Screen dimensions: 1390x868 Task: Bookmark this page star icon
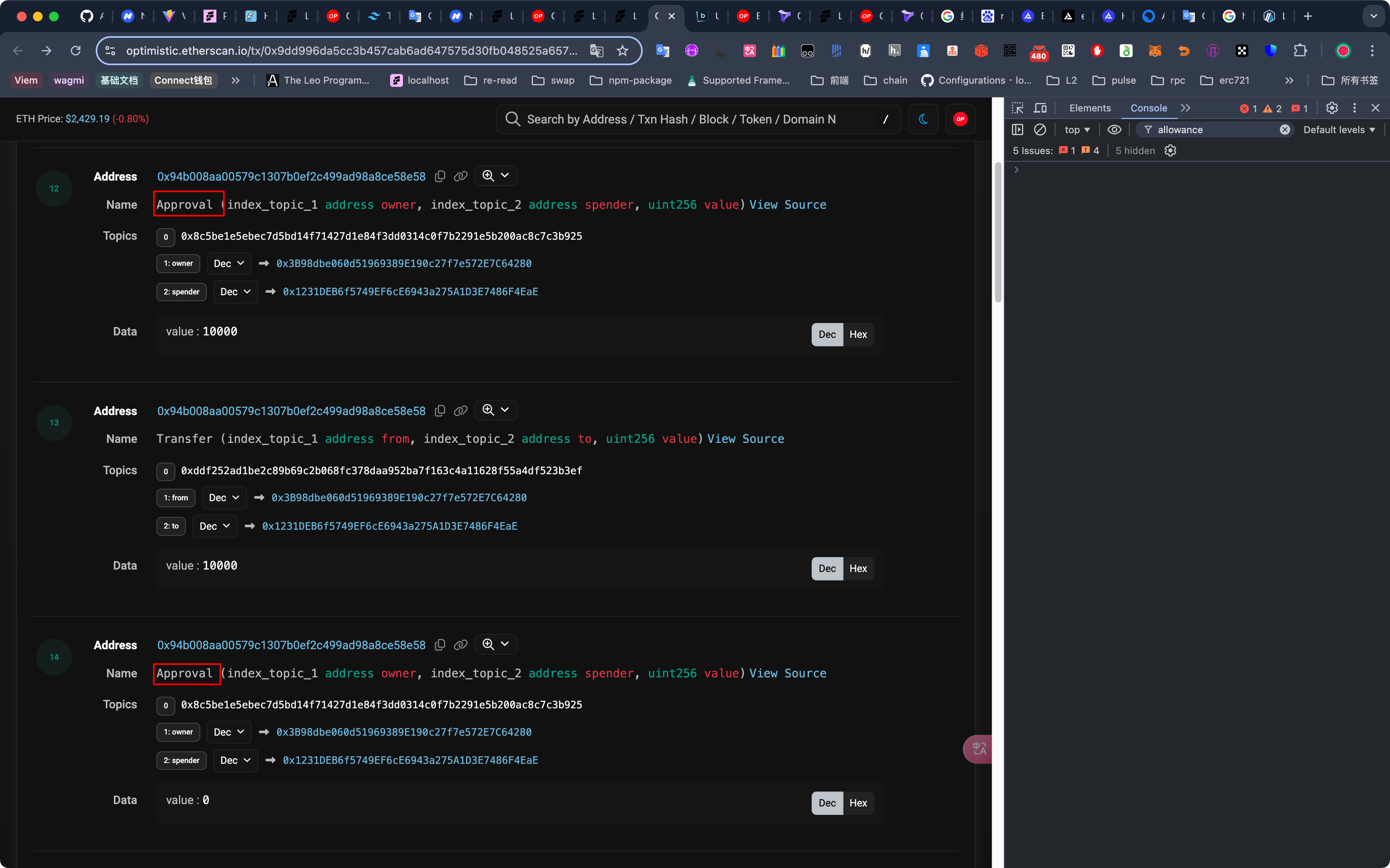click(x=623, y=51)
